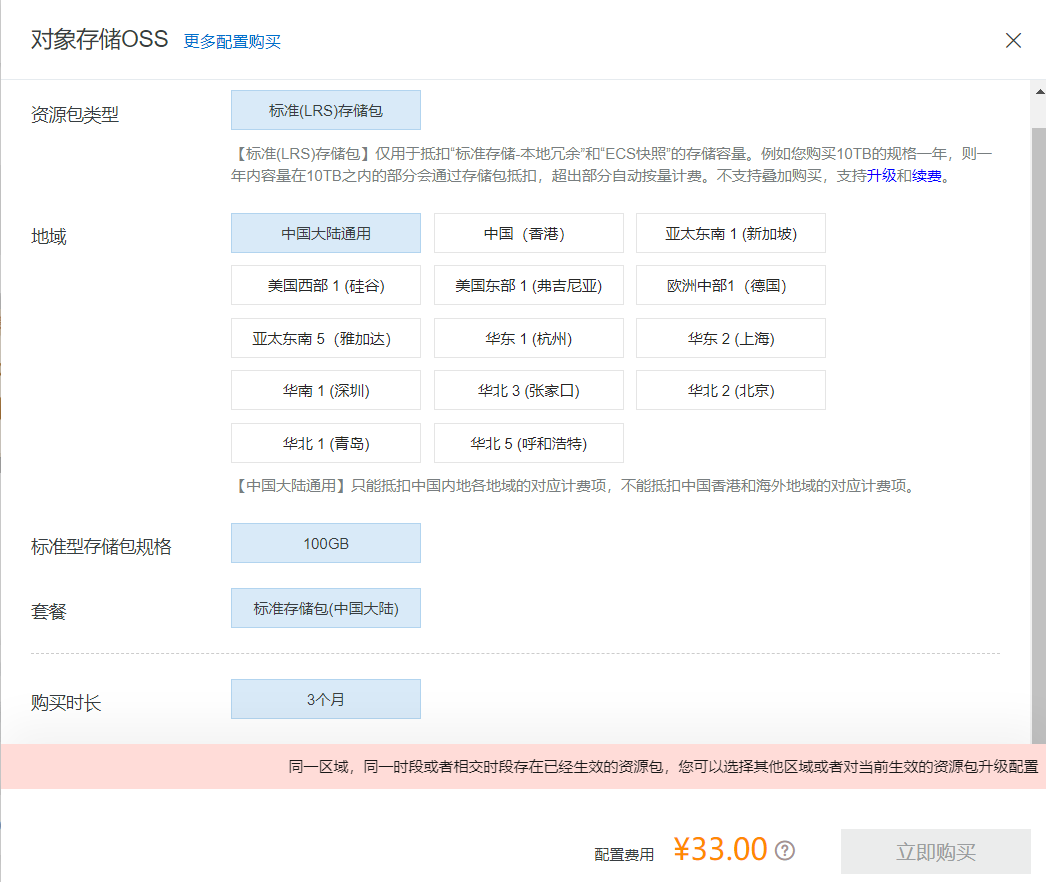
Task: Click the 套餐 label
Action: coord(49,612)
